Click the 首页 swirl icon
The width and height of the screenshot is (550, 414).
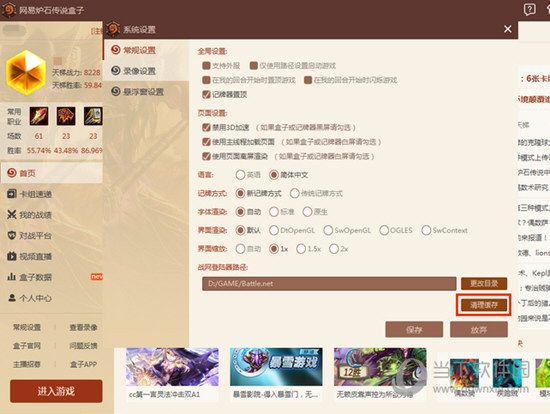coord(12,173)
